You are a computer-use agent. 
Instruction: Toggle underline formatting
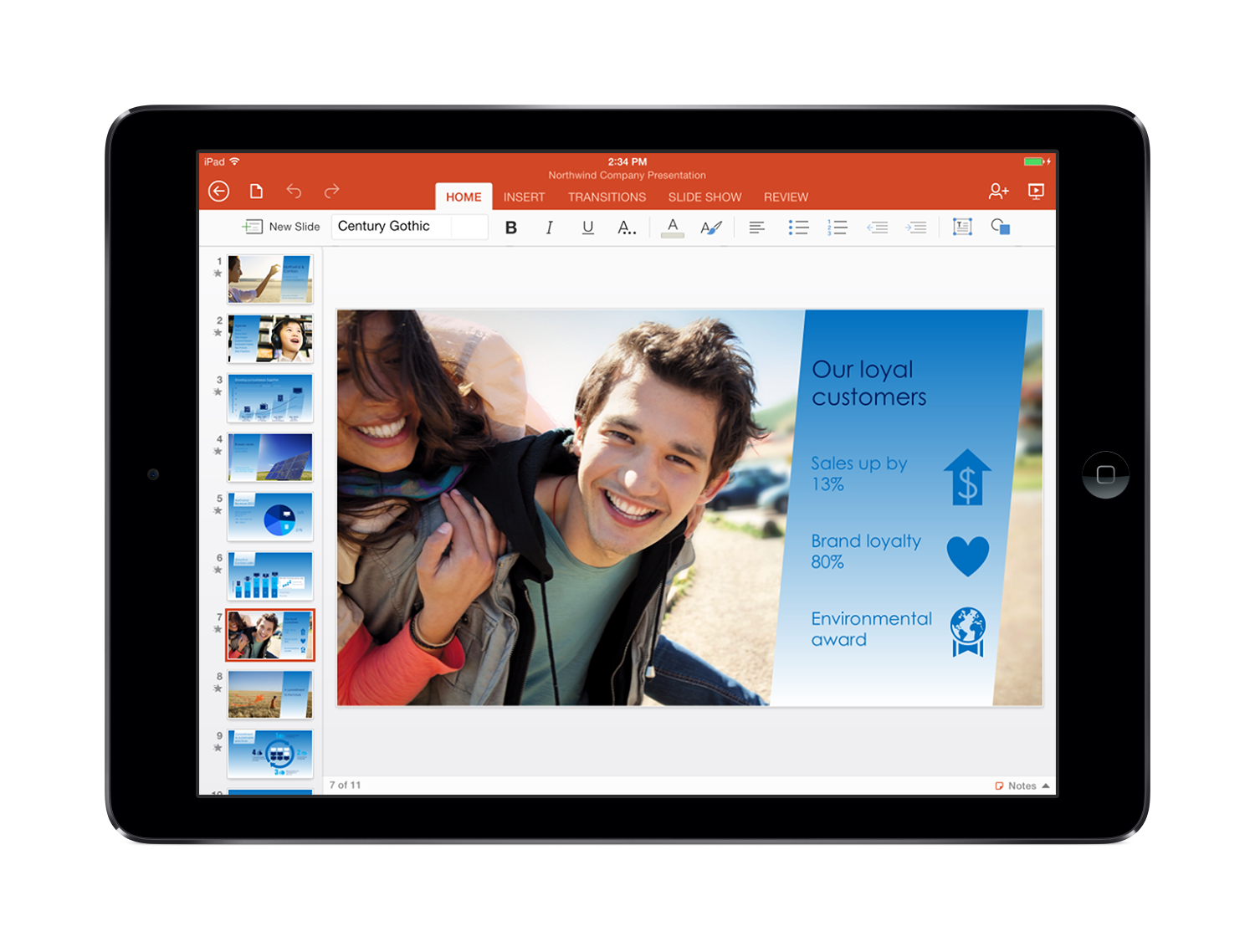(587, 227)
